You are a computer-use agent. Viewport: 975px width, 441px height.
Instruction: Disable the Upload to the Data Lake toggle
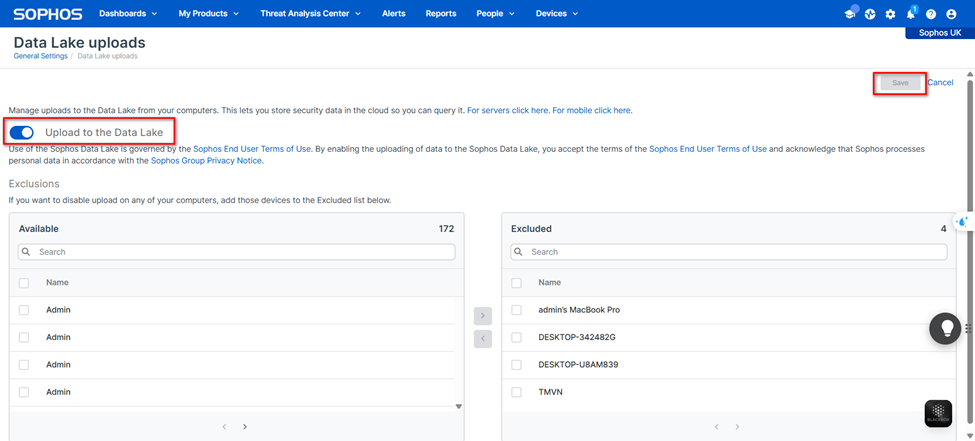pyautogui.click(x=22, y=132)
